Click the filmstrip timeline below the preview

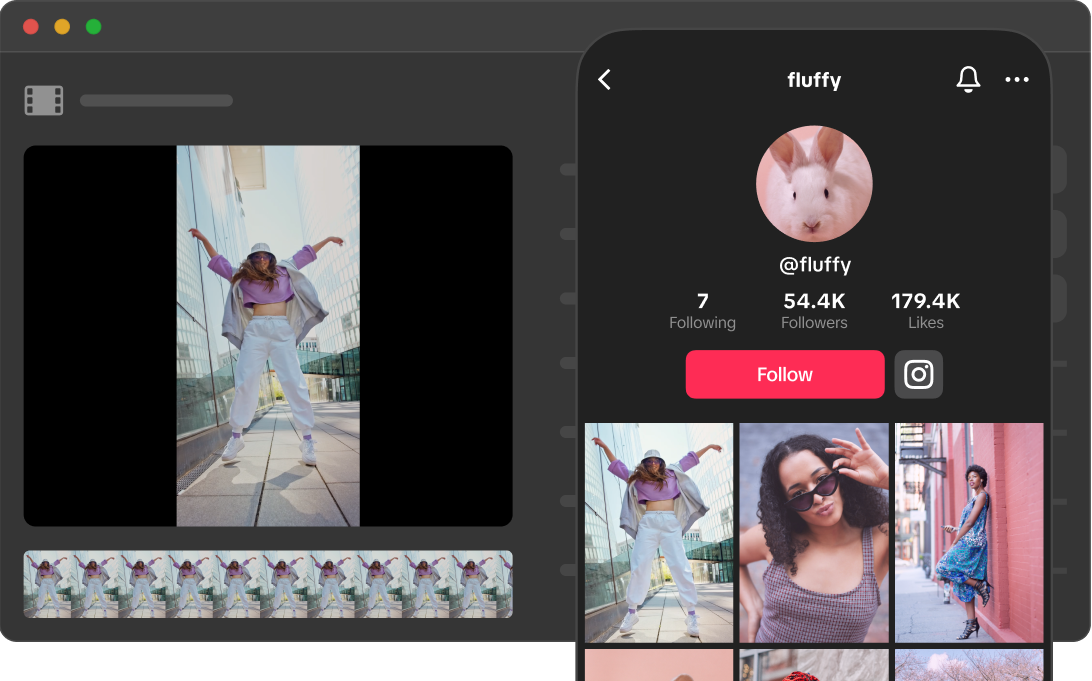click(268, 584)
